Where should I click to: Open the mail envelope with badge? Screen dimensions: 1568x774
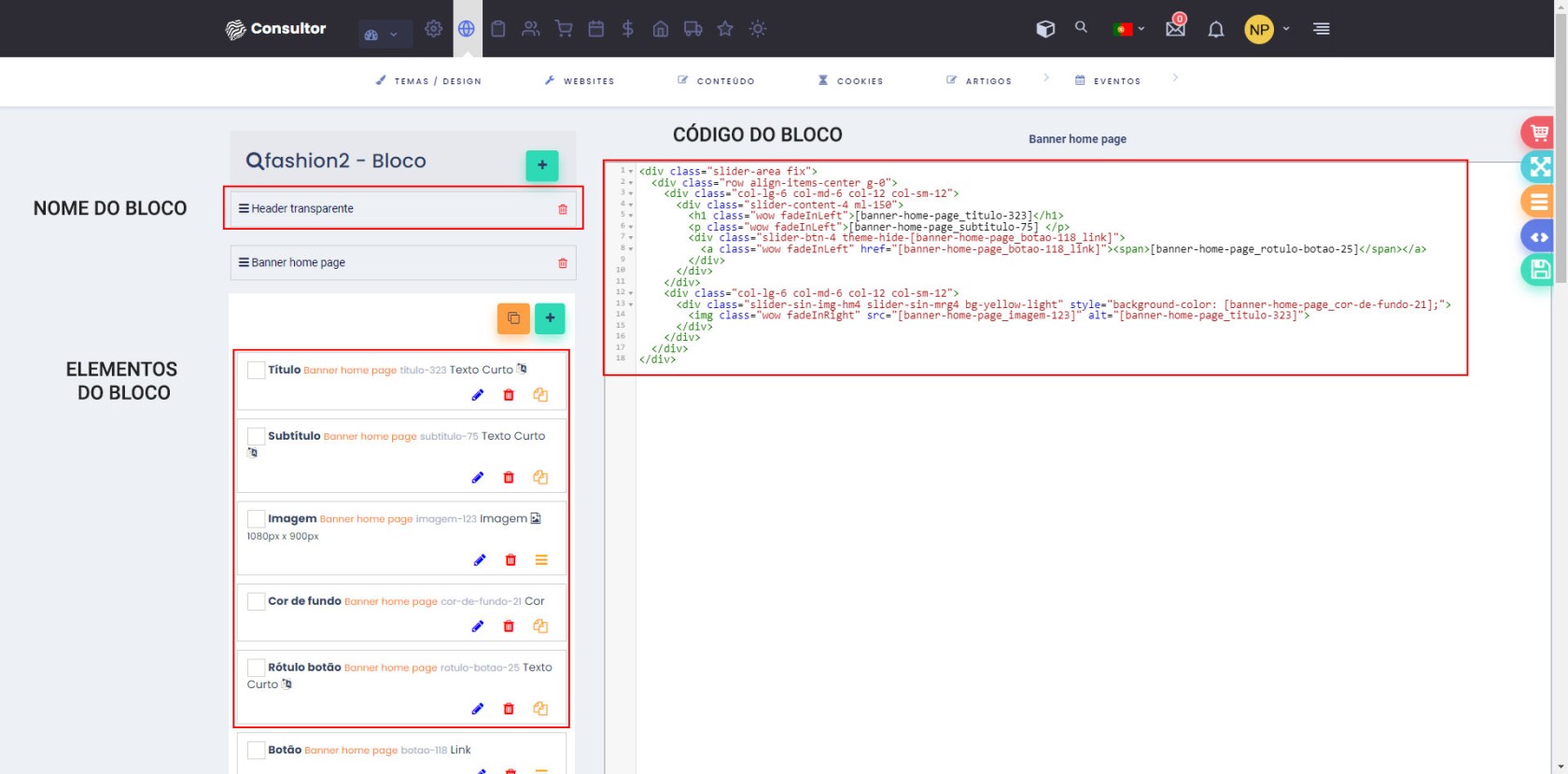click(1176, 27)
